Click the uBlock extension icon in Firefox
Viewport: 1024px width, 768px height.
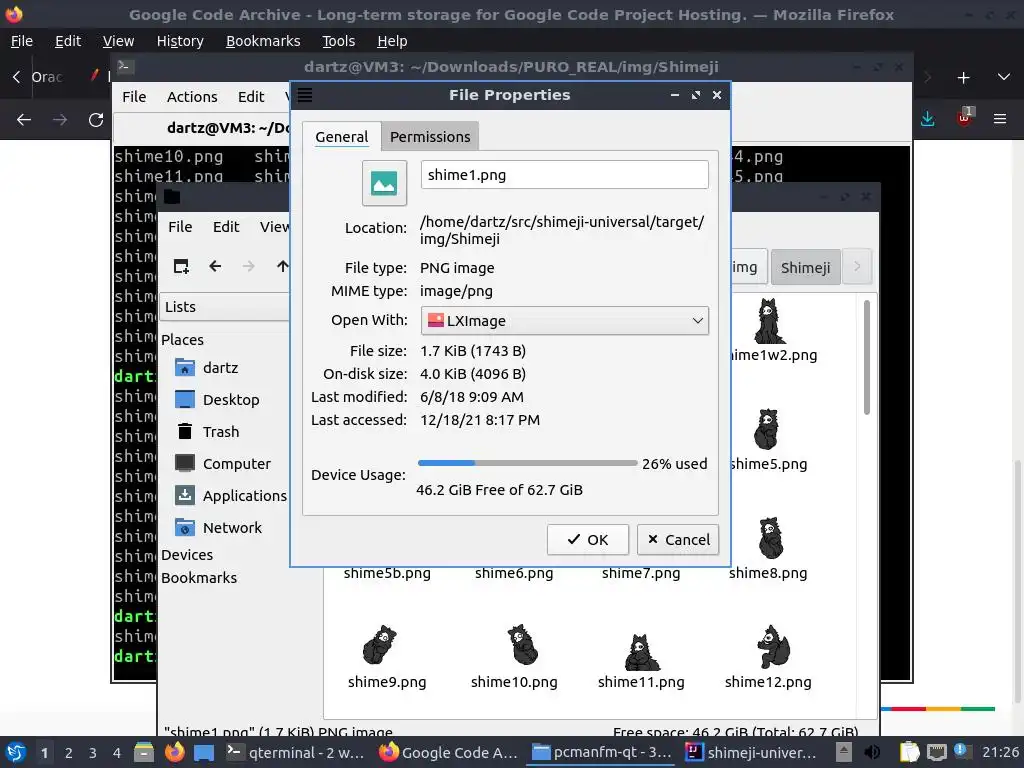tap(964, 119)
